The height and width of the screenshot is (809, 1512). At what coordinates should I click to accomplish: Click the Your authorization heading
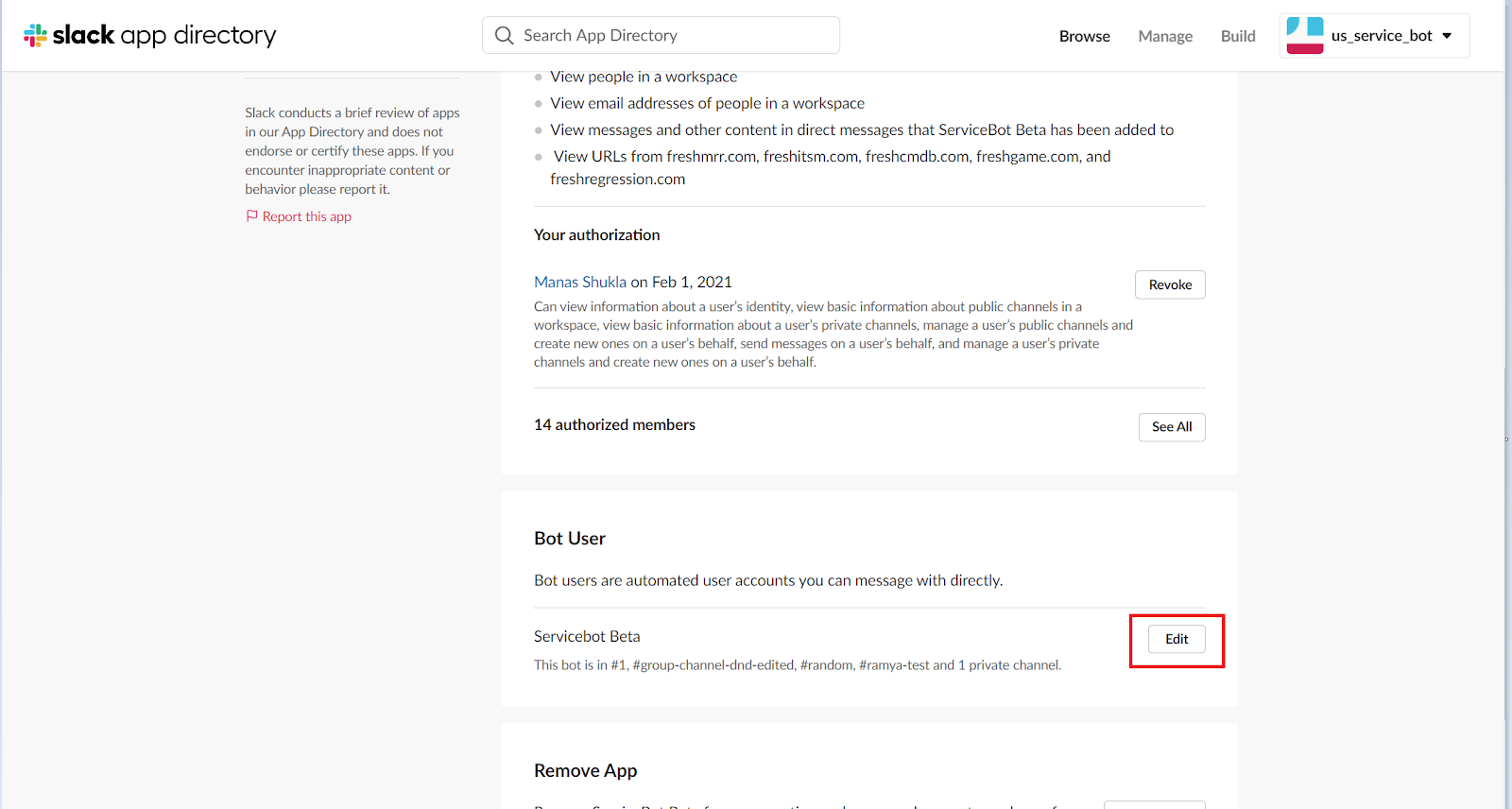pos(597,234)
